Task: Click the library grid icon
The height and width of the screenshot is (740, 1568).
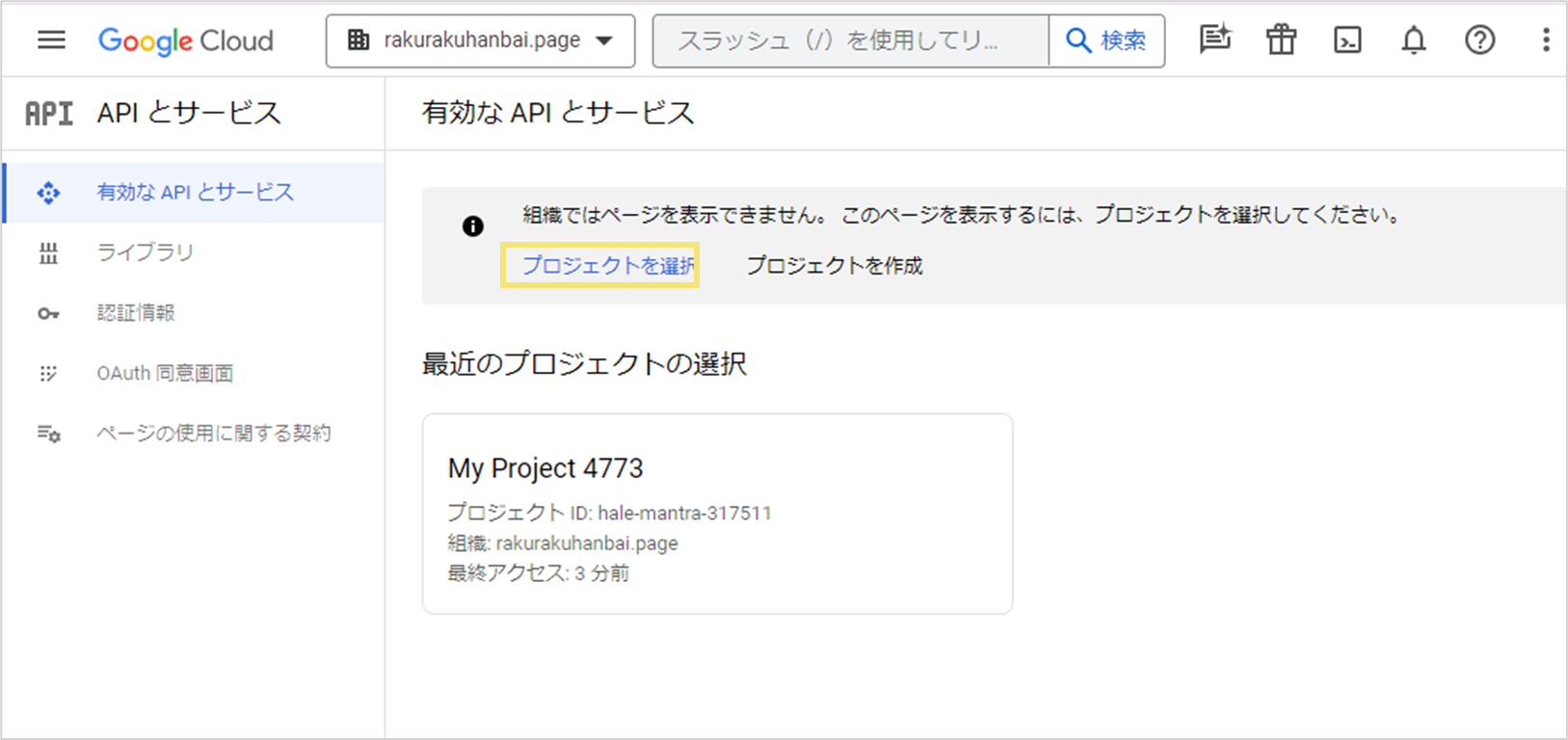Action: coord(48,253)
